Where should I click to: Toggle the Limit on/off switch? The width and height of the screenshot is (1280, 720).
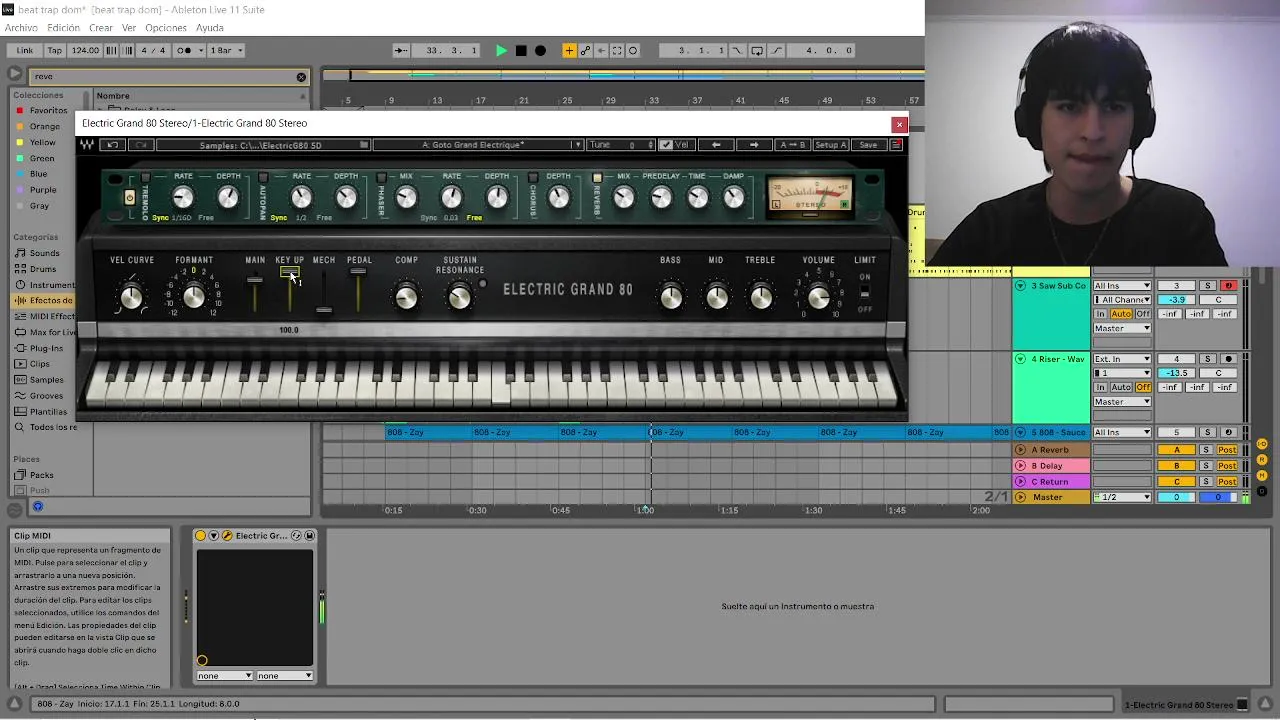865,293
